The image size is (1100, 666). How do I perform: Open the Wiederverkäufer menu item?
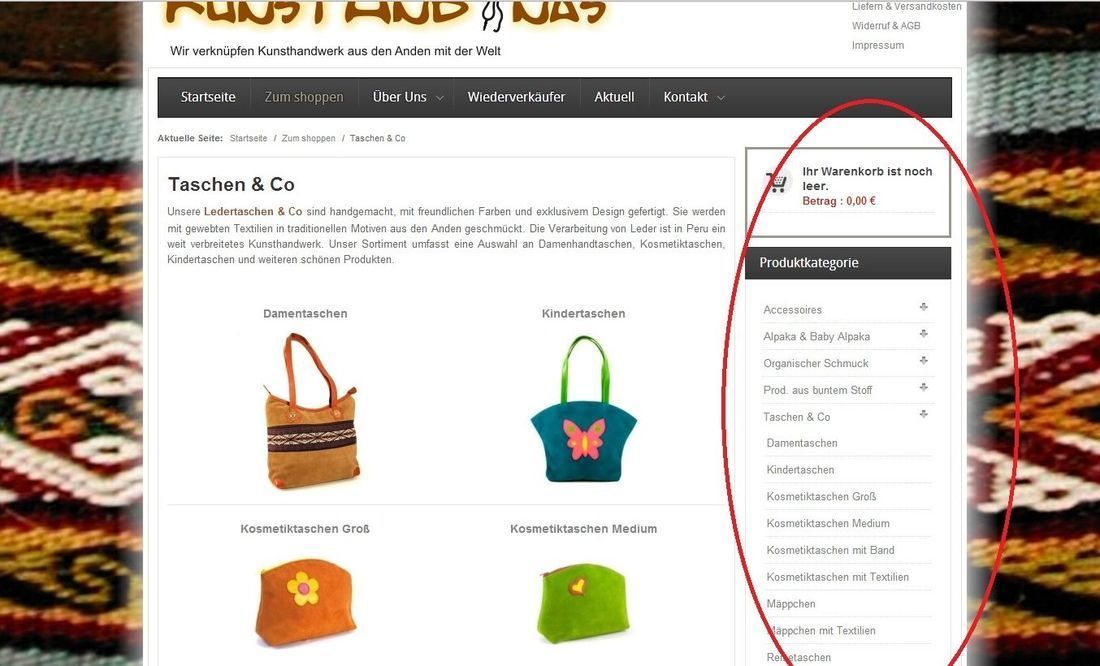pyautogui.click(x=516, y=97)
